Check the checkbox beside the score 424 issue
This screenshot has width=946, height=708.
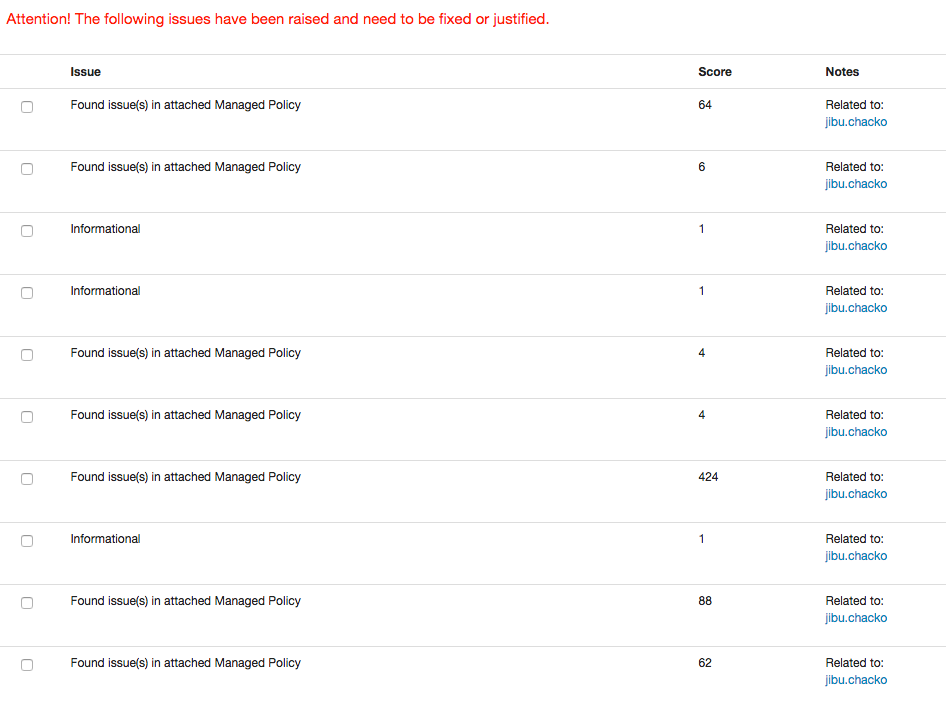coord(27,478)
